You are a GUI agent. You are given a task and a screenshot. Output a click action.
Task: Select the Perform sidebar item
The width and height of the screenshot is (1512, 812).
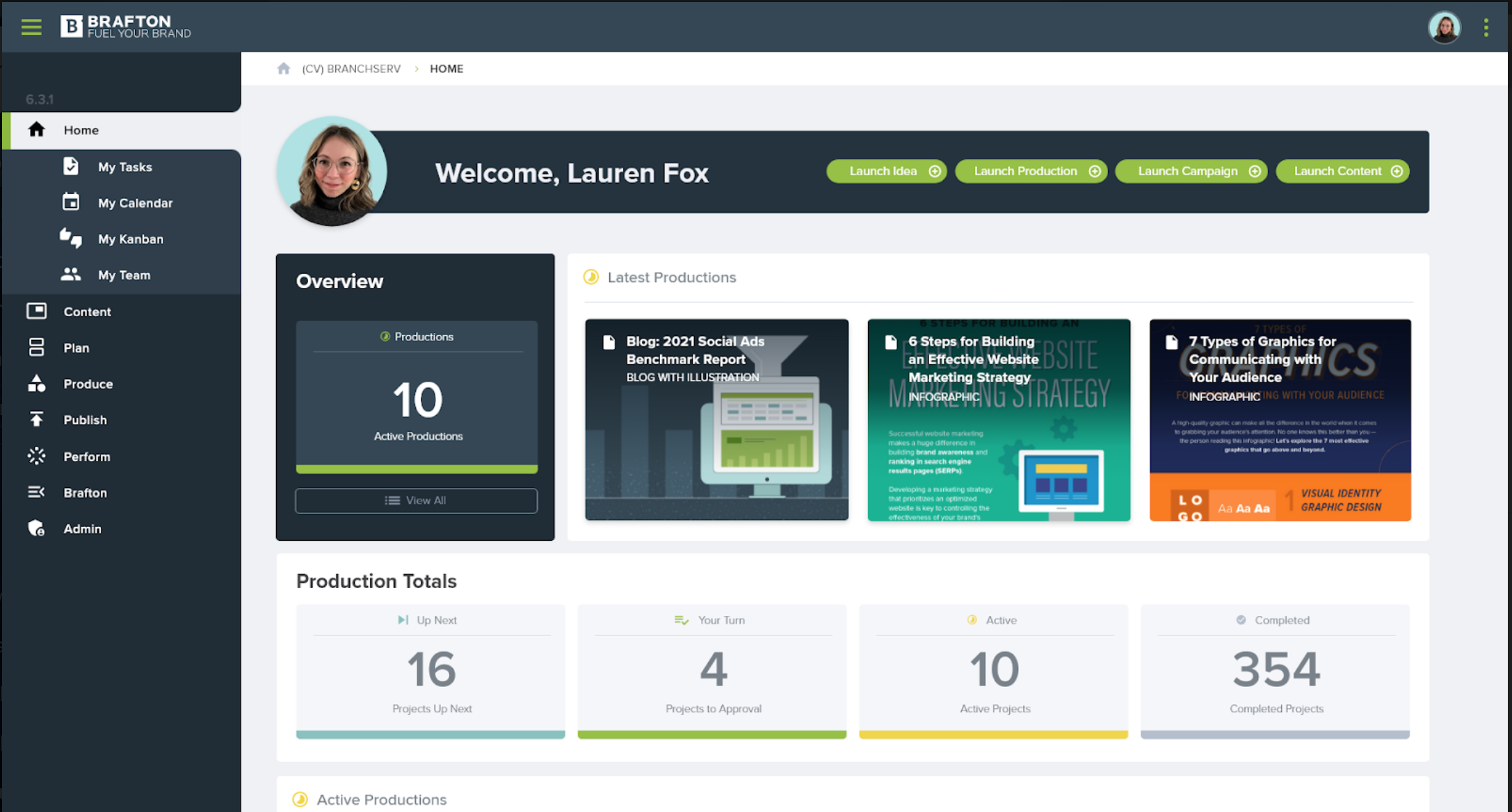click(x=86, y=457)
